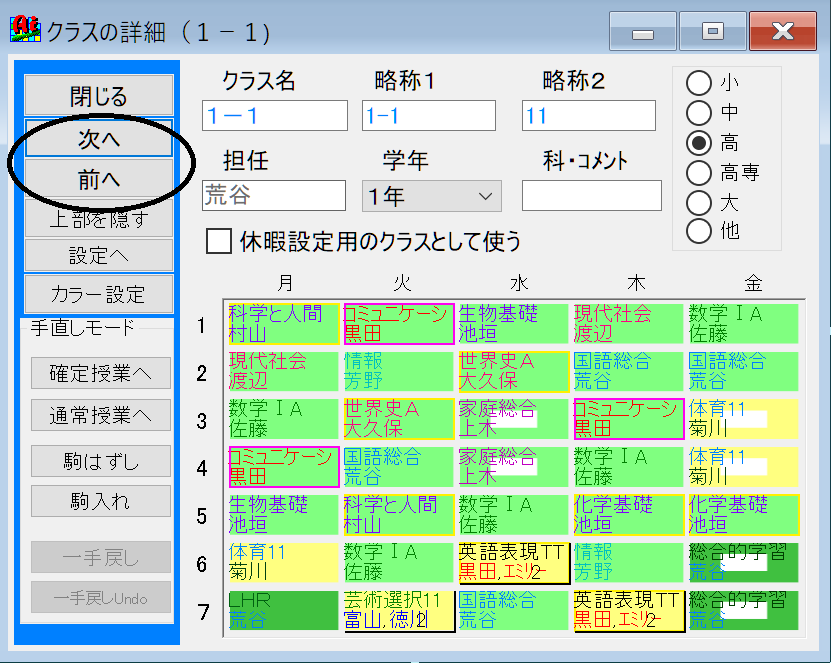831x663 pixels.
Task: Select the 高 radio button
Action: coord(699,143)
